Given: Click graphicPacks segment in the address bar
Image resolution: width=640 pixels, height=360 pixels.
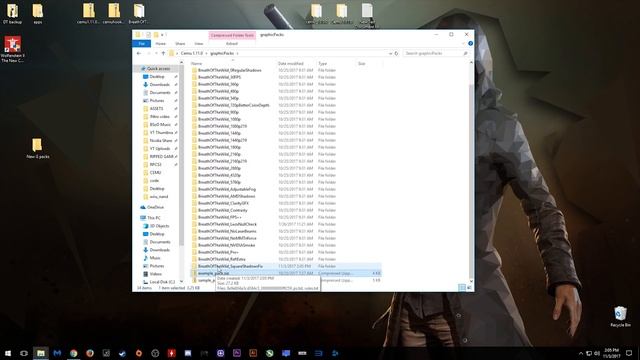Looking at the screenshot, I should point(222,53).
